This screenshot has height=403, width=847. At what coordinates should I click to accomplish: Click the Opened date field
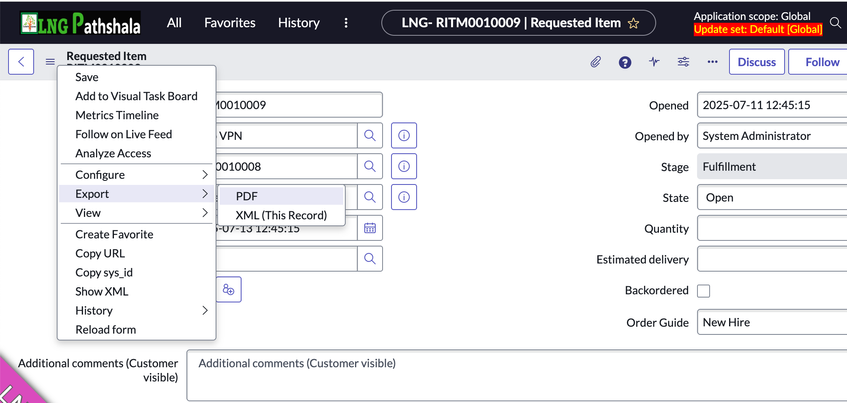(x=772, y=105)
